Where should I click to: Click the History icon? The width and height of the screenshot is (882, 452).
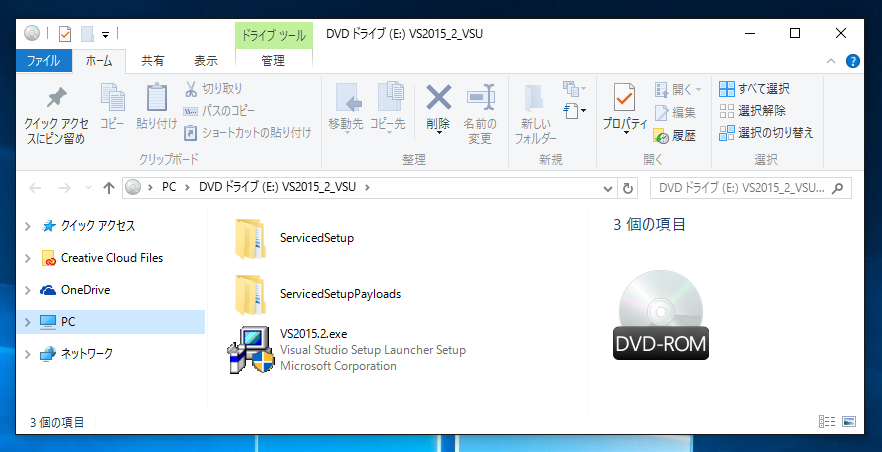pyautogui.click(x=661, y=135)
